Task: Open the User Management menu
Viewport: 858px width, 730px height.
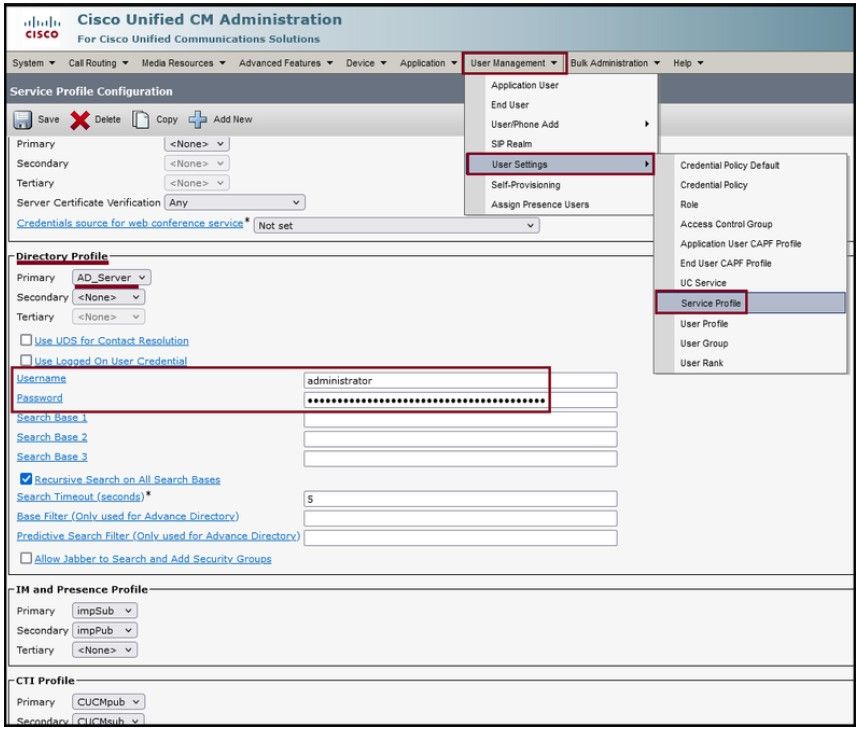Action: (514, 63)
